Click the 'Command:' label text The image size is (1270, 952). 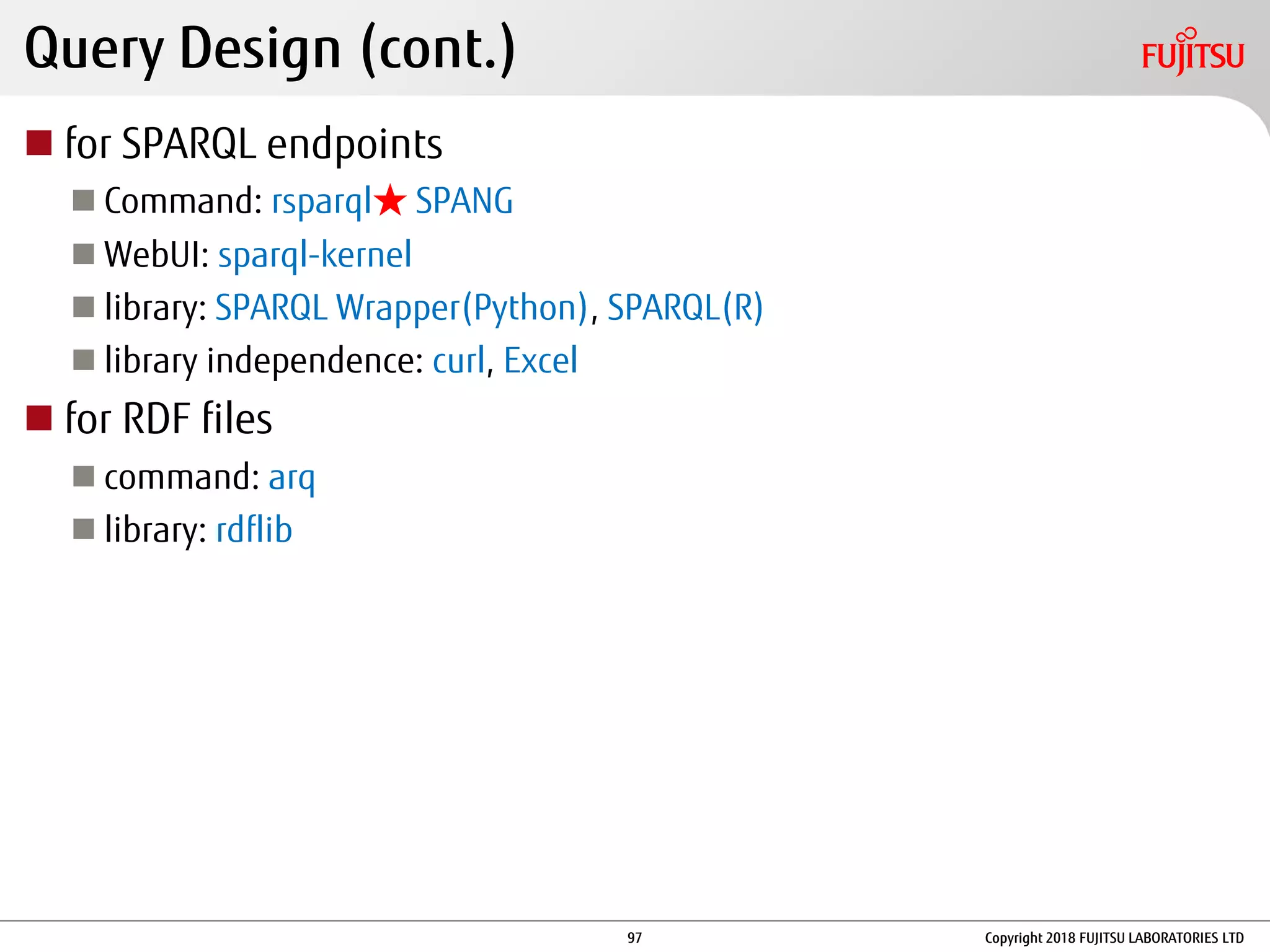click(184, 201)
